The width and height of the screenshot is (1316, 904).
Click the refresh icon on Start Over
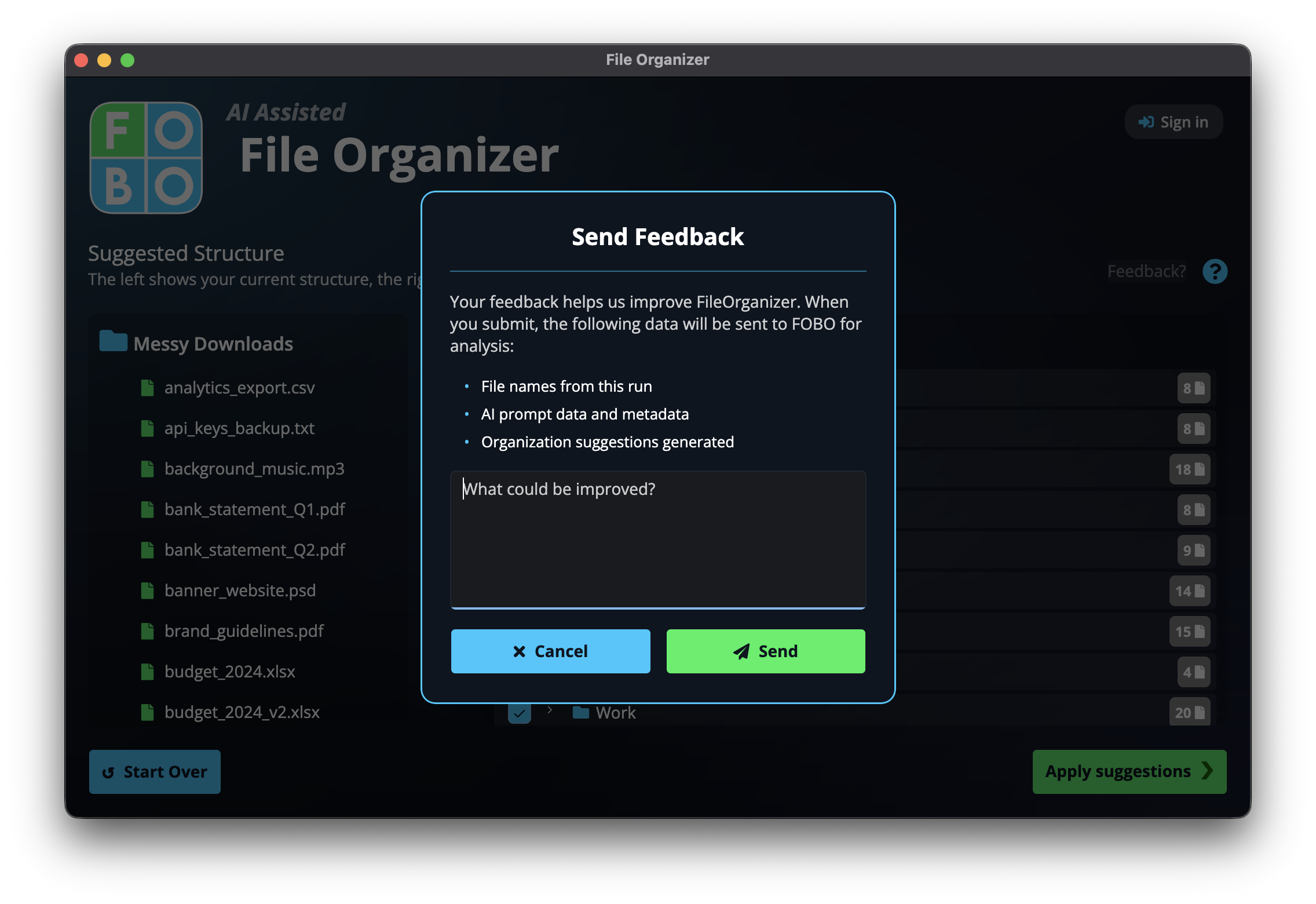point(108,771)
